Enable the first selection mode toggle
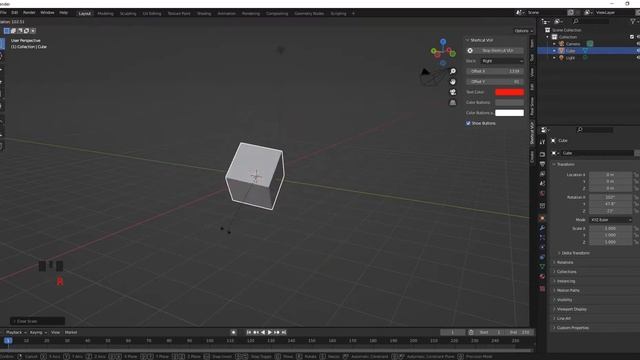 pyautogui.click(x=7, y=31)
